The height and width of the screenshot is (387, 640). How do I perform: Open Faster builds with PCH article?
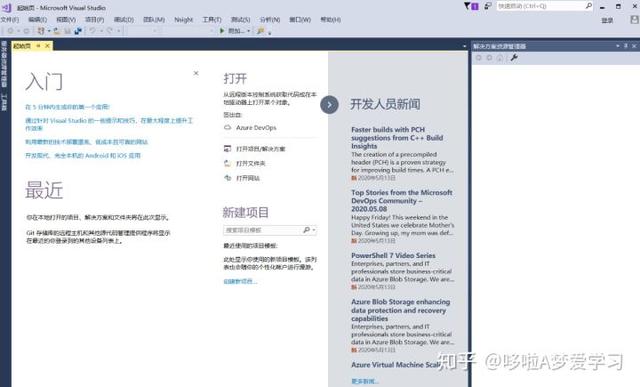[397, 138]
